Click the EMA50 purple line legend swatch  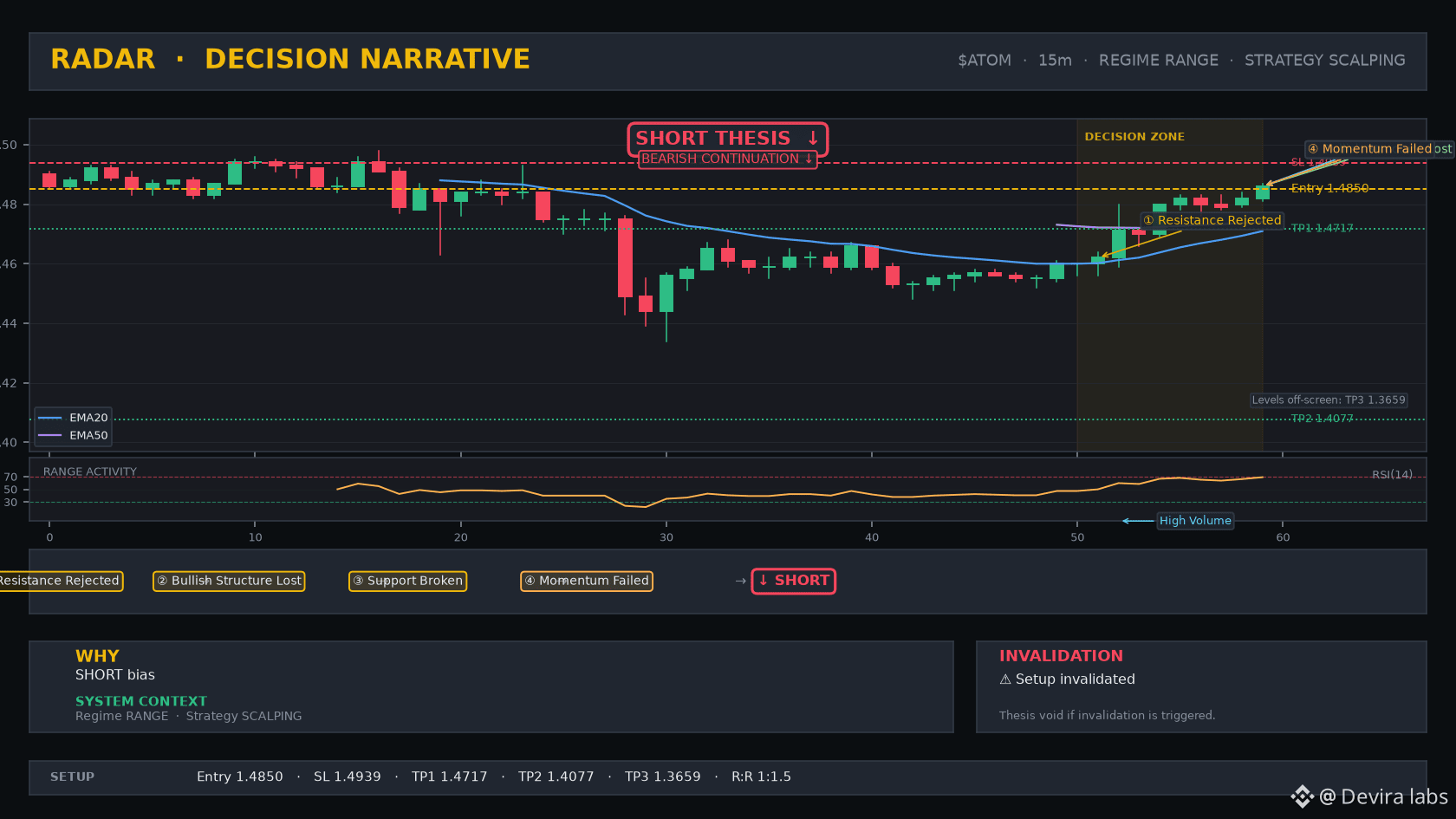[50, 435]
